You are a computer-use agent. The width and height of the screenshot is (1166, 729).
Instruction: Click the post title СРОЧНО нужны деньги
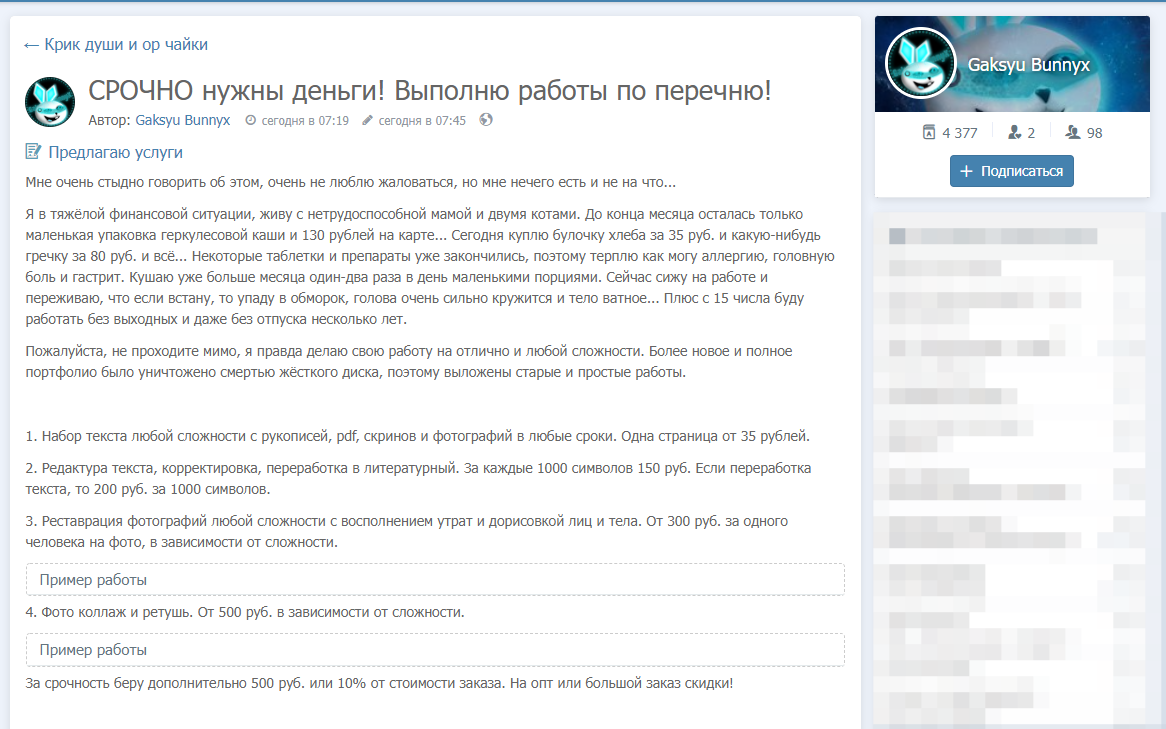pyautogui.click(x=430, y=91)
